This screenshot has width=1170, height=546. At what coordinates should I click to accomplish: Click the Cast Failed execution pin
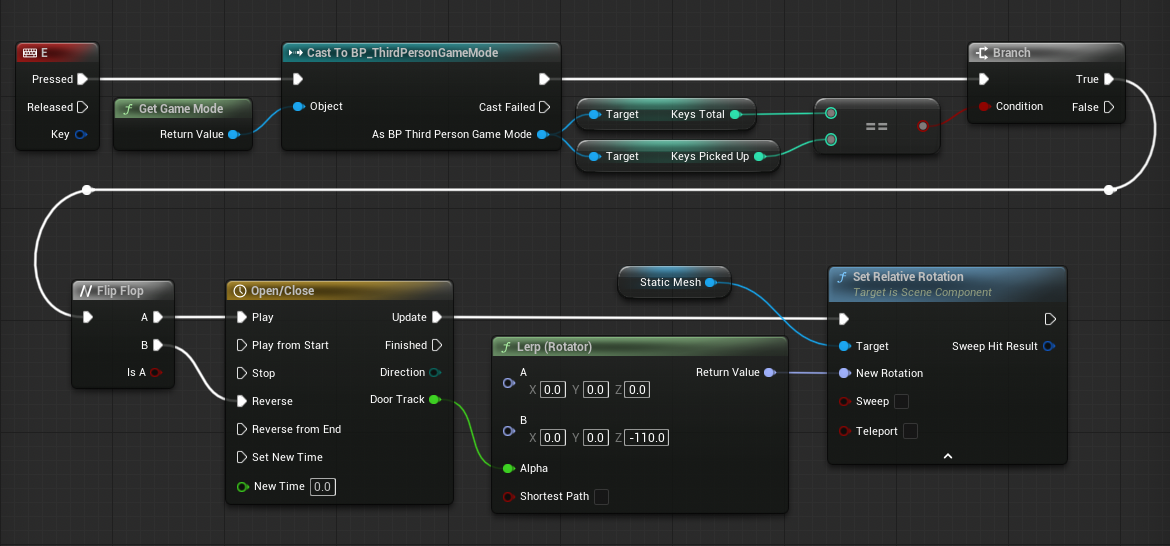click(544, 107)
